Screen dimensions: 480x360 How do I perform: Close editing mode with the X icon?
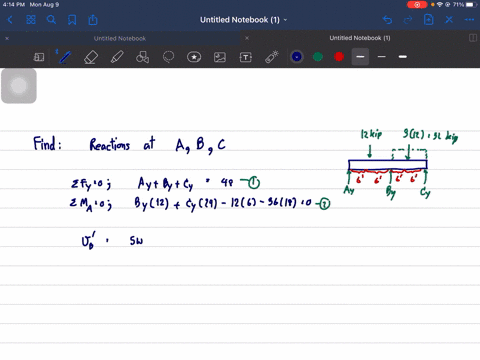tap(449, 20)
